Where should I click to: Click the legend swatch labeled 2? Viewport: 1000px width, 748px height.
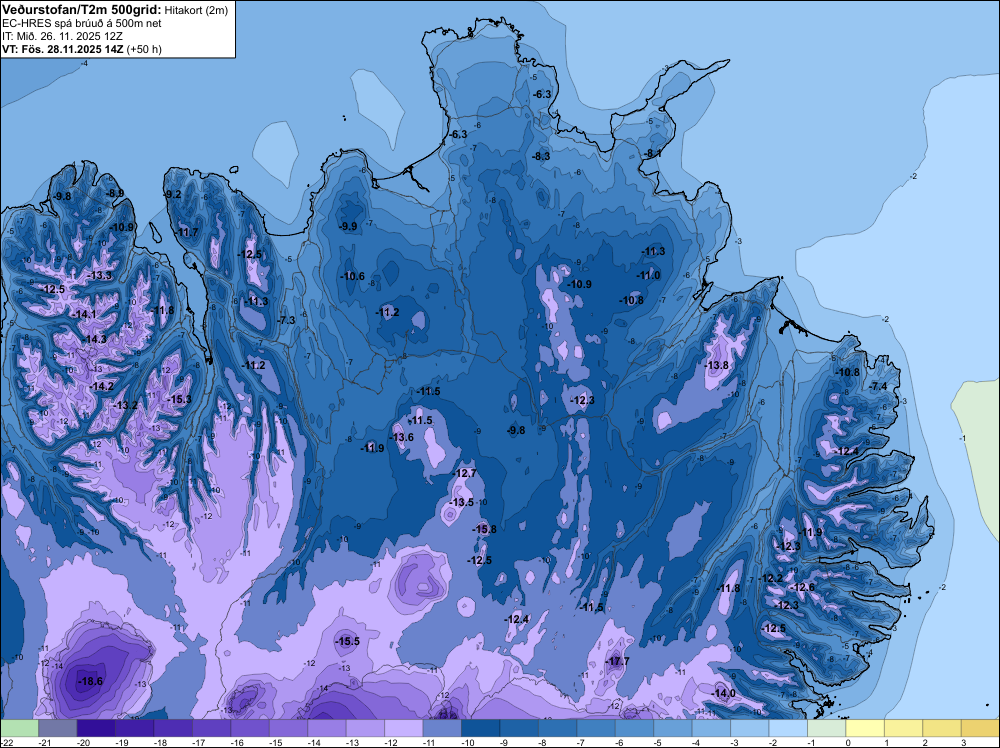click(x=942, y=728)
